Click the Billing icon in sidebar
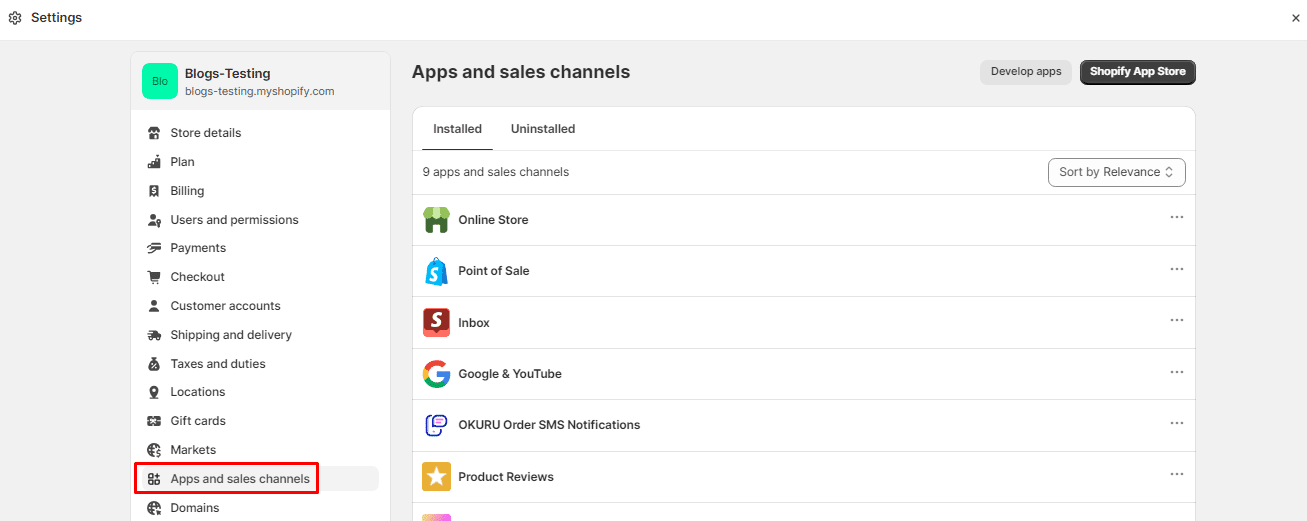Screen dimensions: 1307x521 [x=154, y=191]
